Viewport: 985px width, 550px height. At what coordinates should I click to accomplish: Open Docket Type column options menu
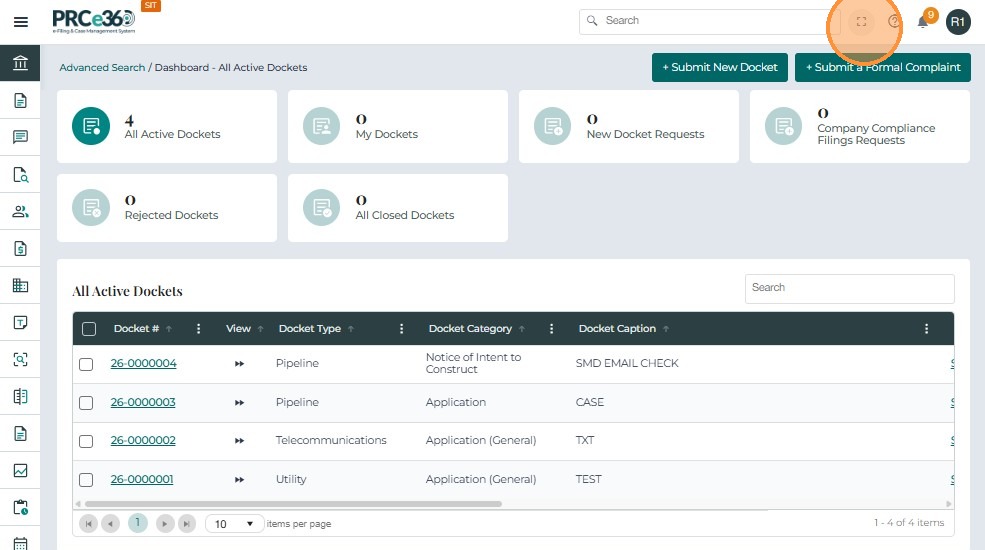pos(402,329)
